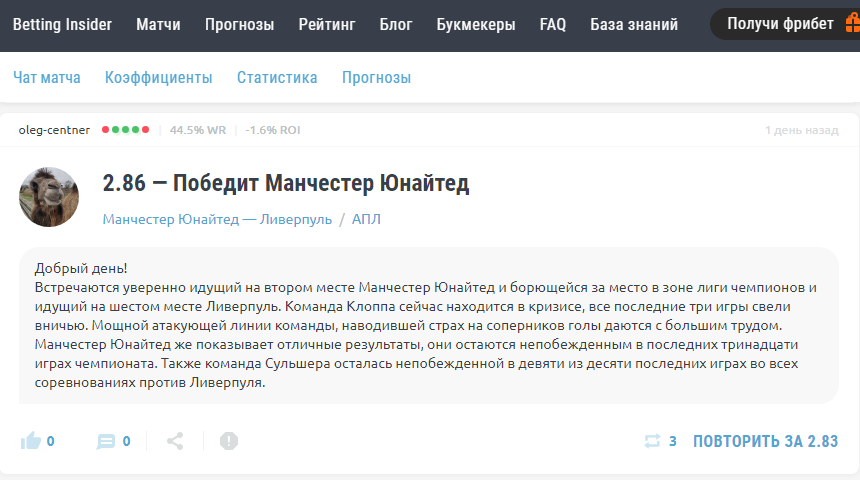This screenshot has width=860, height=480.
Task: Click the camel avatar thumbnail
Action: click(49, 197)
